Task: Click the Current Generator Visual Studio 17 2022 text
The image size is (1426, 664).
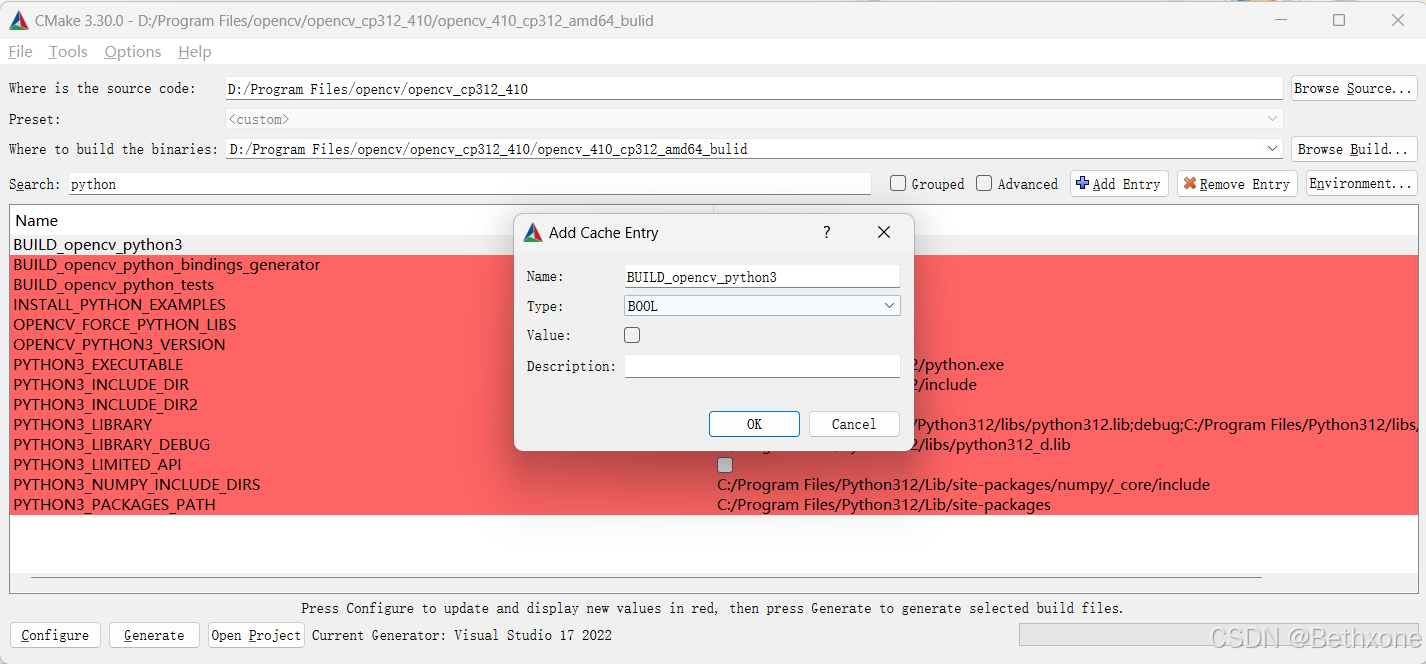Action: [462, 635]
